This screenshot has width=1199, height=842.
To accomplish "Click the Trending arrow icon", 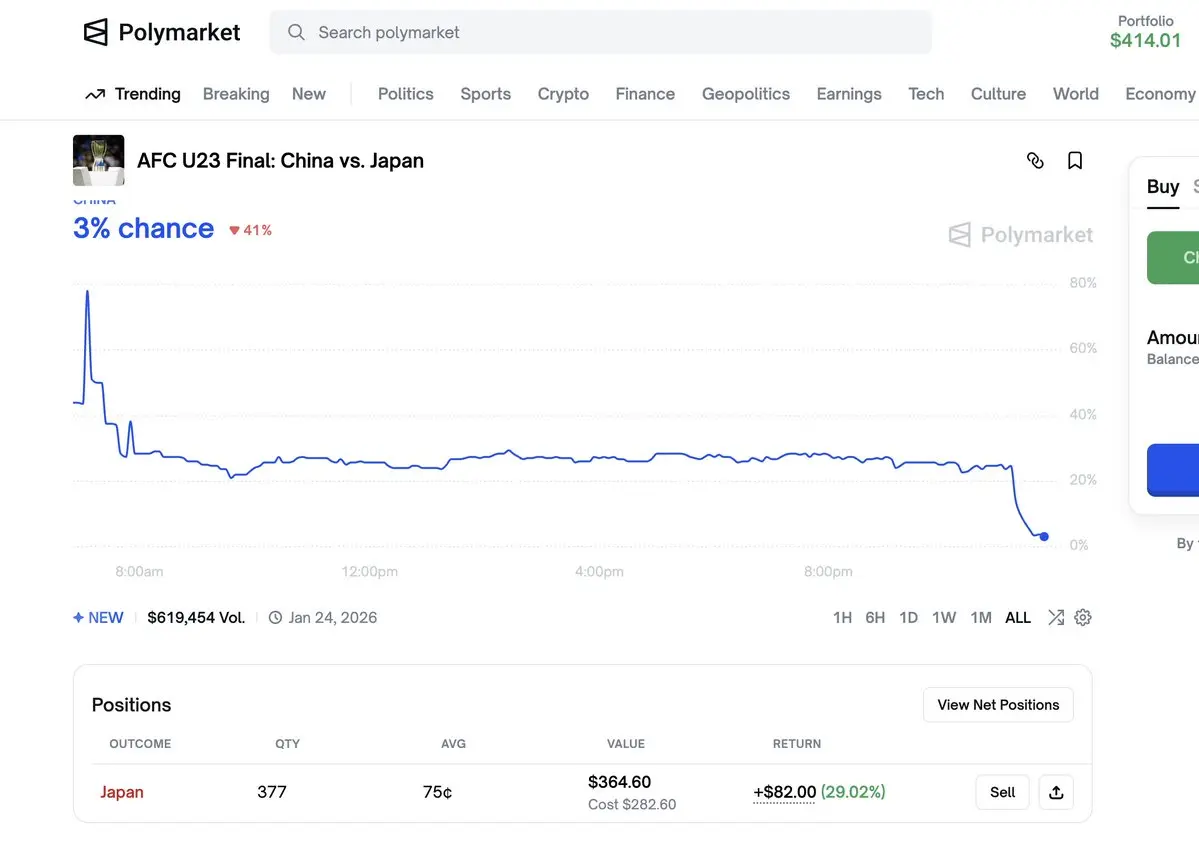I will [x=95, y=94].
